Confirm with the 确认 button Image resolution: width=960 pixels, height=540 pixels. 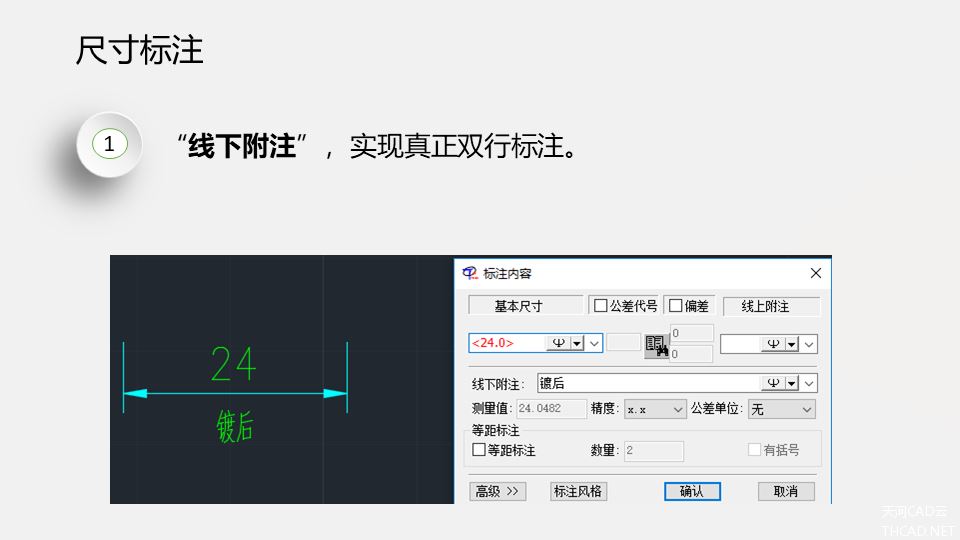click(692, 491)
